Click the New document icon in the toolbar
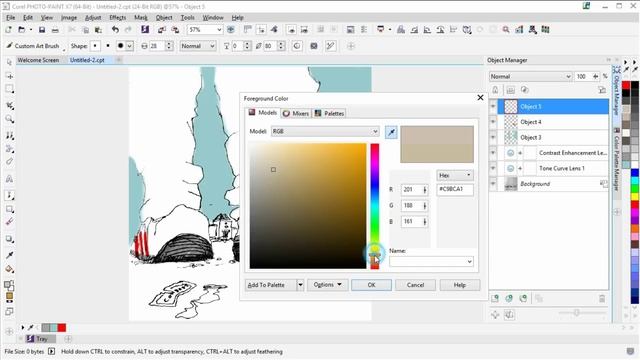 click(9, 30)
